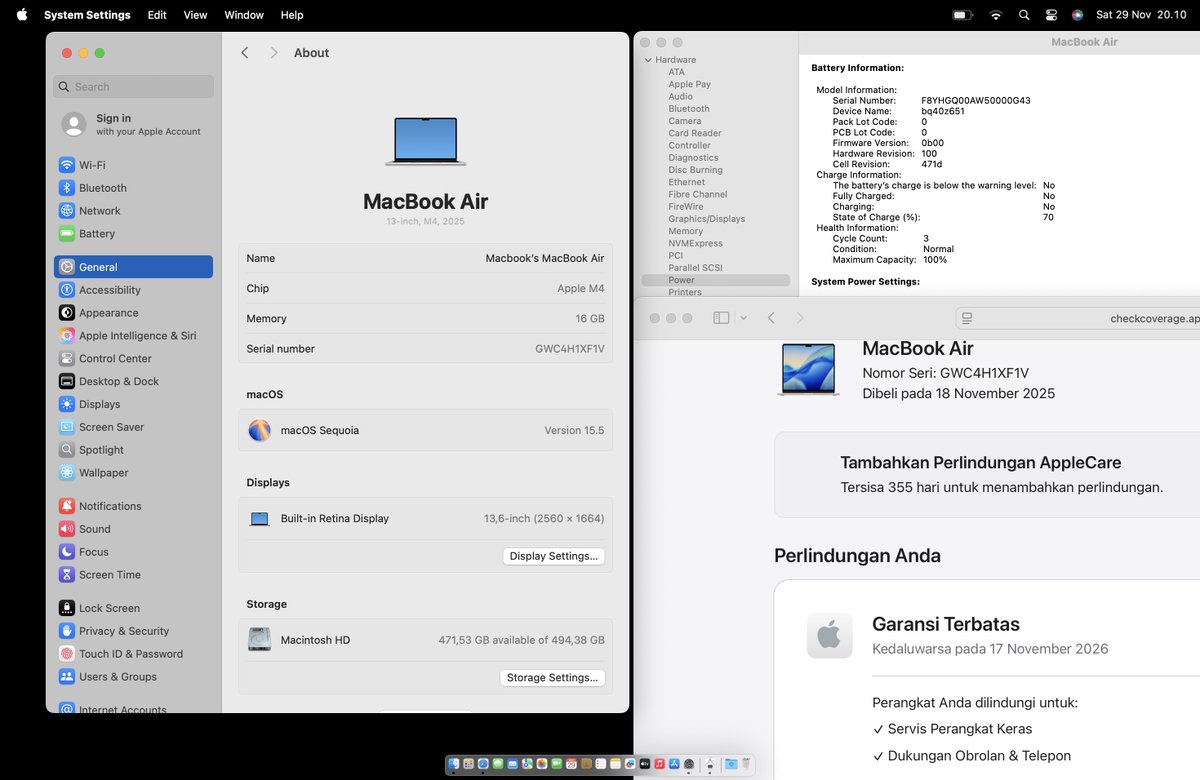The image size is (1200, 780).
Task: Click Display Settings button
Action: click(x=554, y=556)
